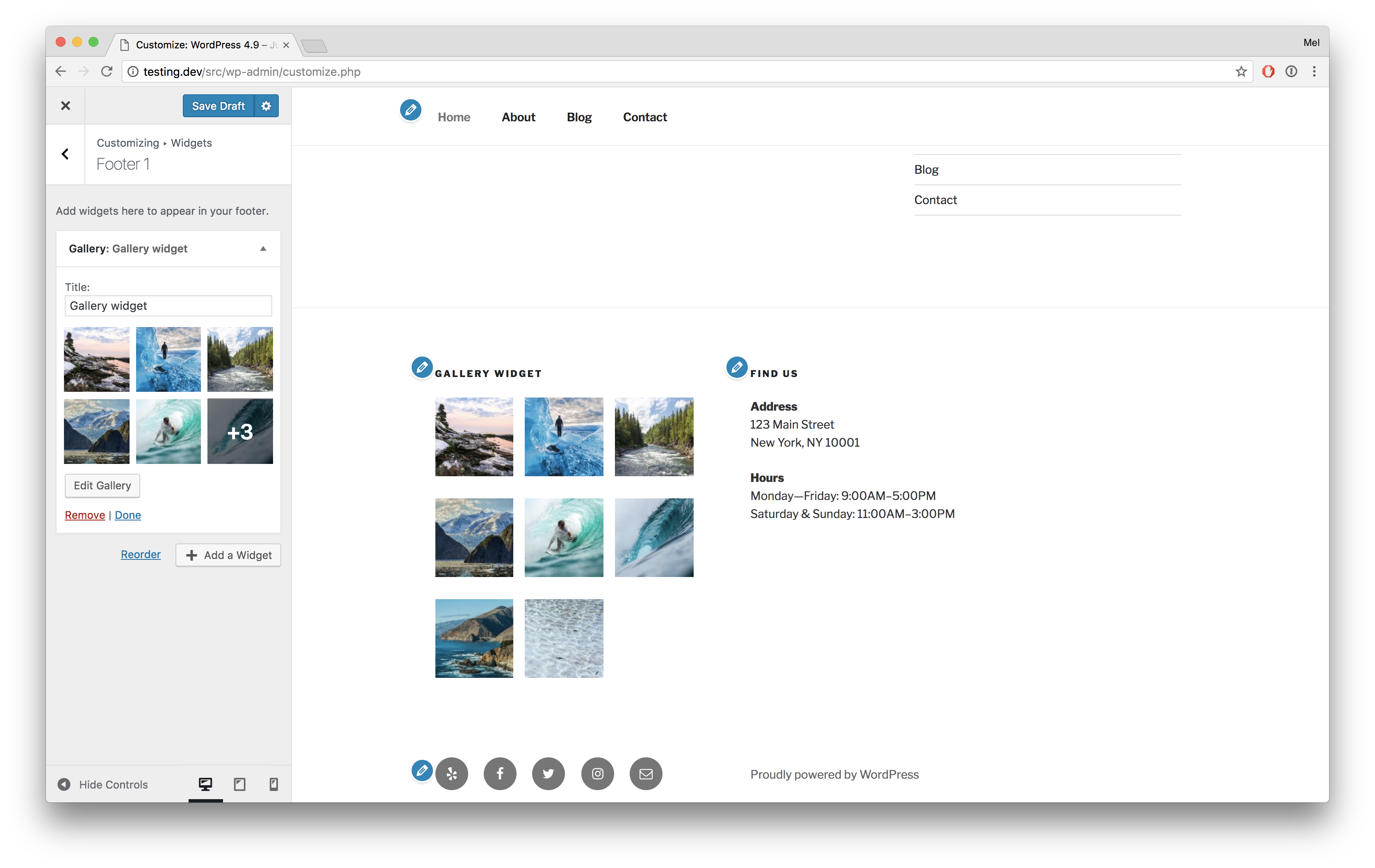Viewport: 1375px width, 868px height.
Task: Collapse the sidebar with Hide Controls
Action: click(103, 785)
